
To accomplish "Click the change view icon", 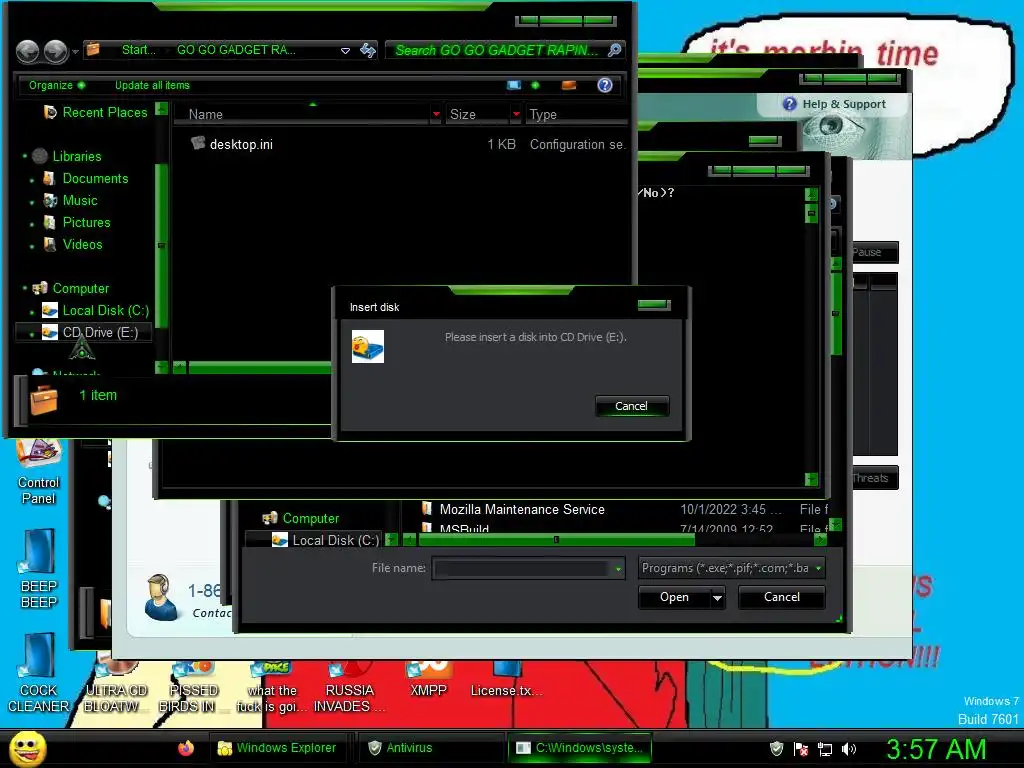I will coord(514,85).
